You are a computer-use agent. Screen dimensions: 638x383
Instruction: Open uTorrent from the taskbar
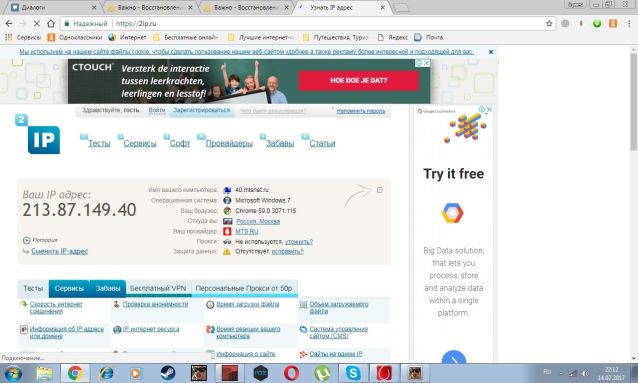[322, 373]
